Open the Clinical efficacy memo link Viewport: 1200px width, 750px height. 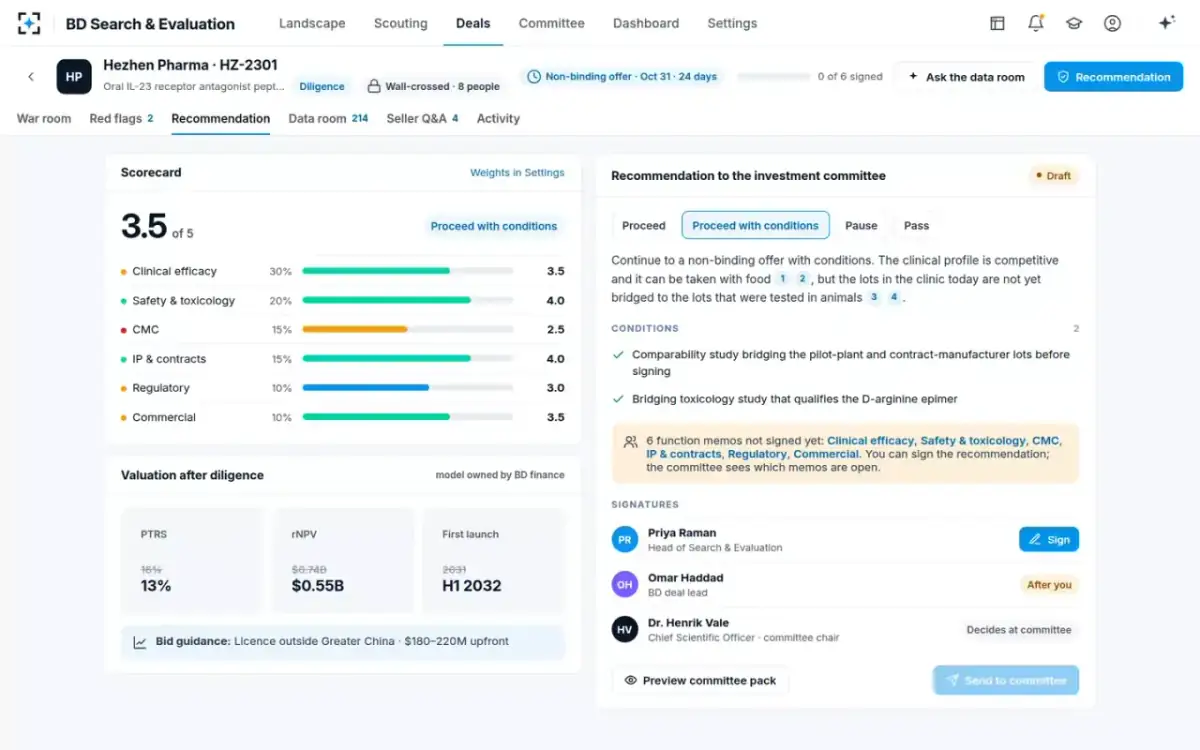tap(870, 441)
